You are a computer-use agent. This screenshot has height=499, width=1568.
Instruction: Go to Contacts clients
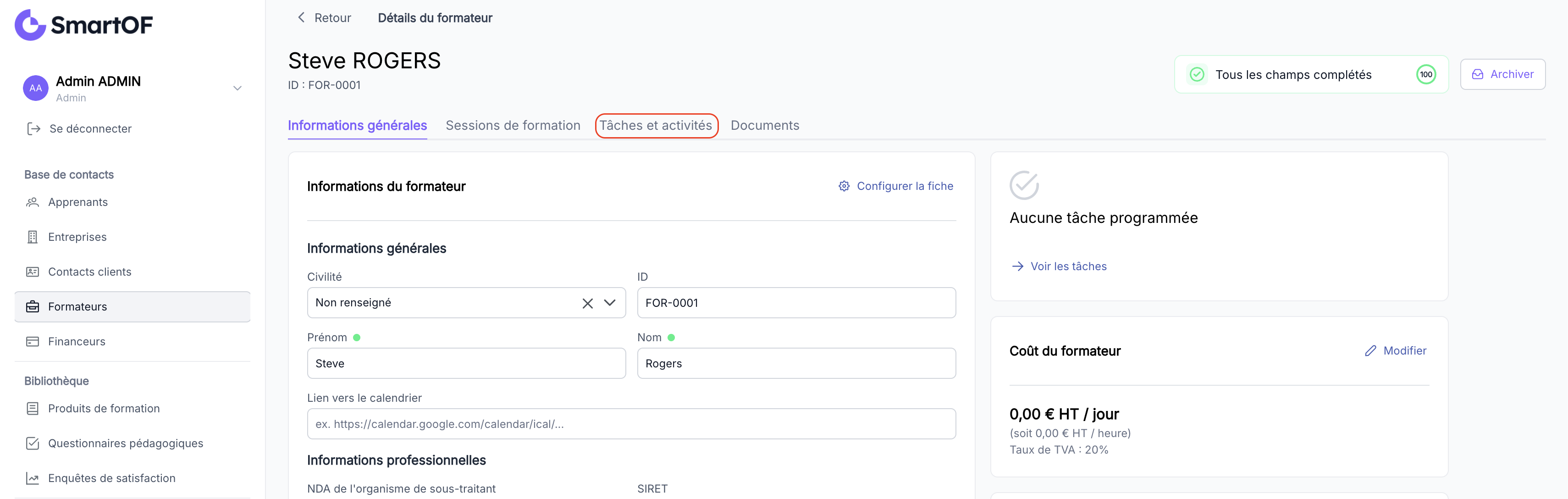89,272
